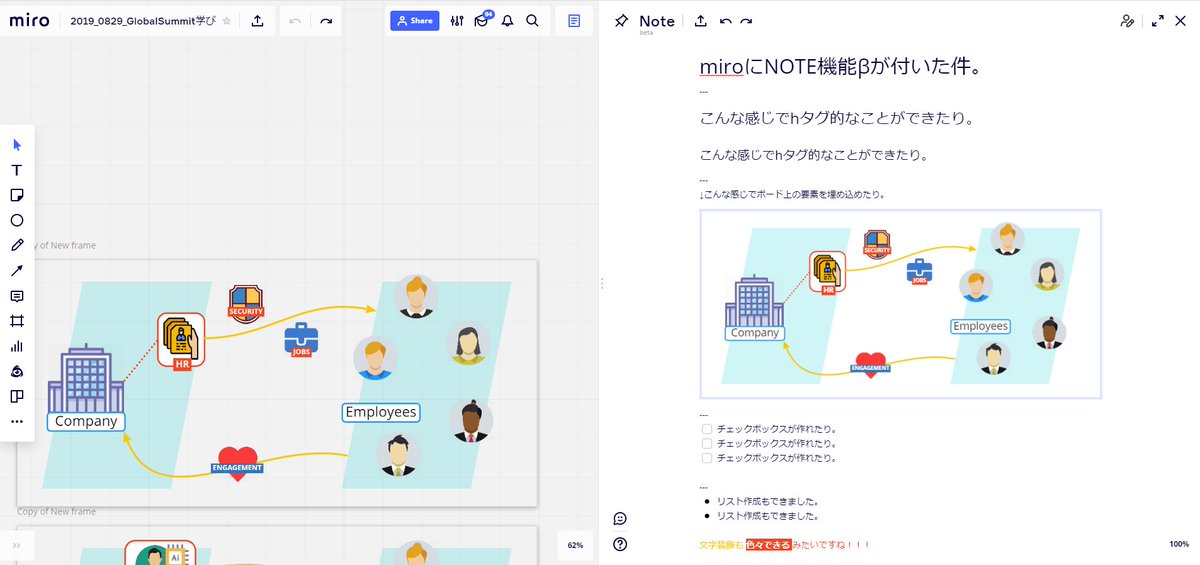Open the Kanban template tool
The image size is (1200, 565).
(17, 396)
